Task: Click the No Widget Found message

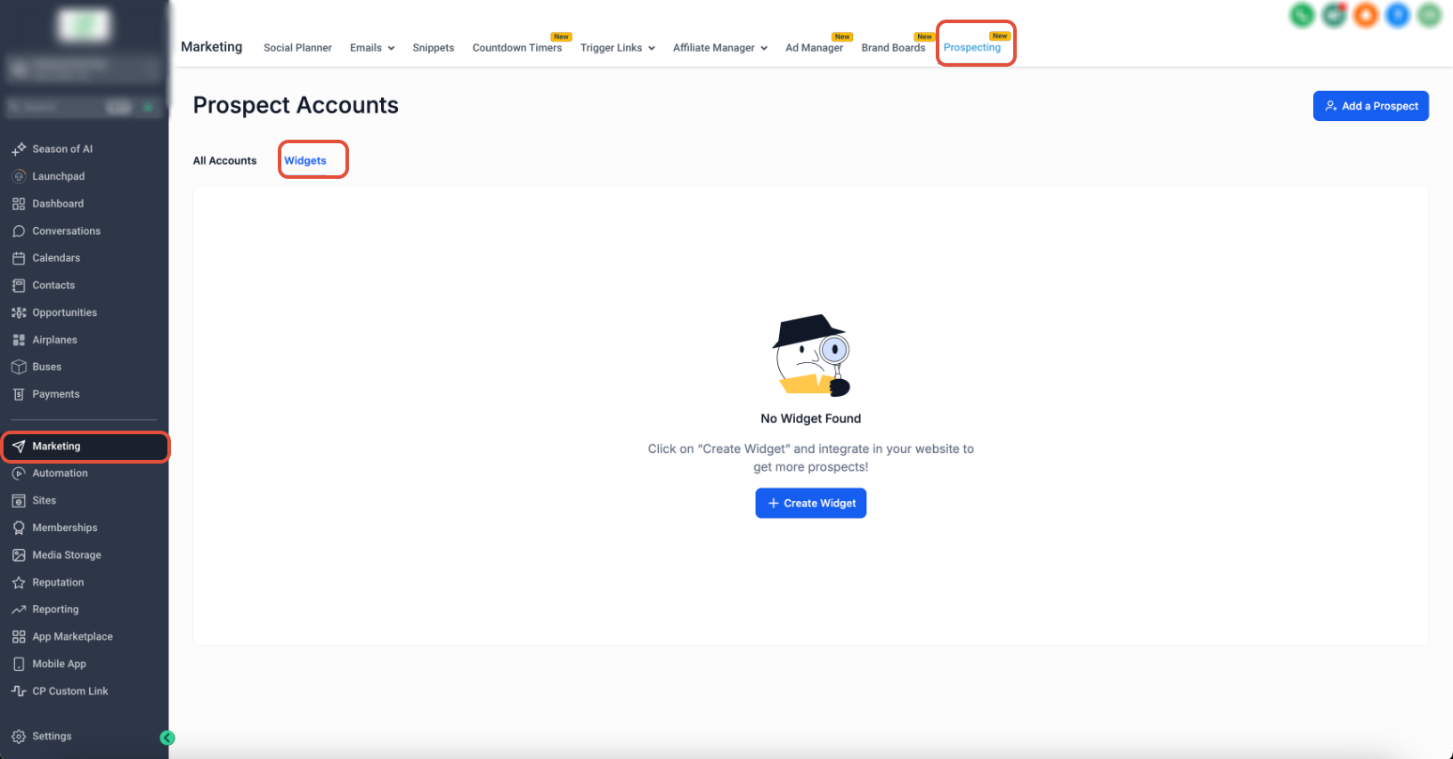Action: click(x=811, y=419)
